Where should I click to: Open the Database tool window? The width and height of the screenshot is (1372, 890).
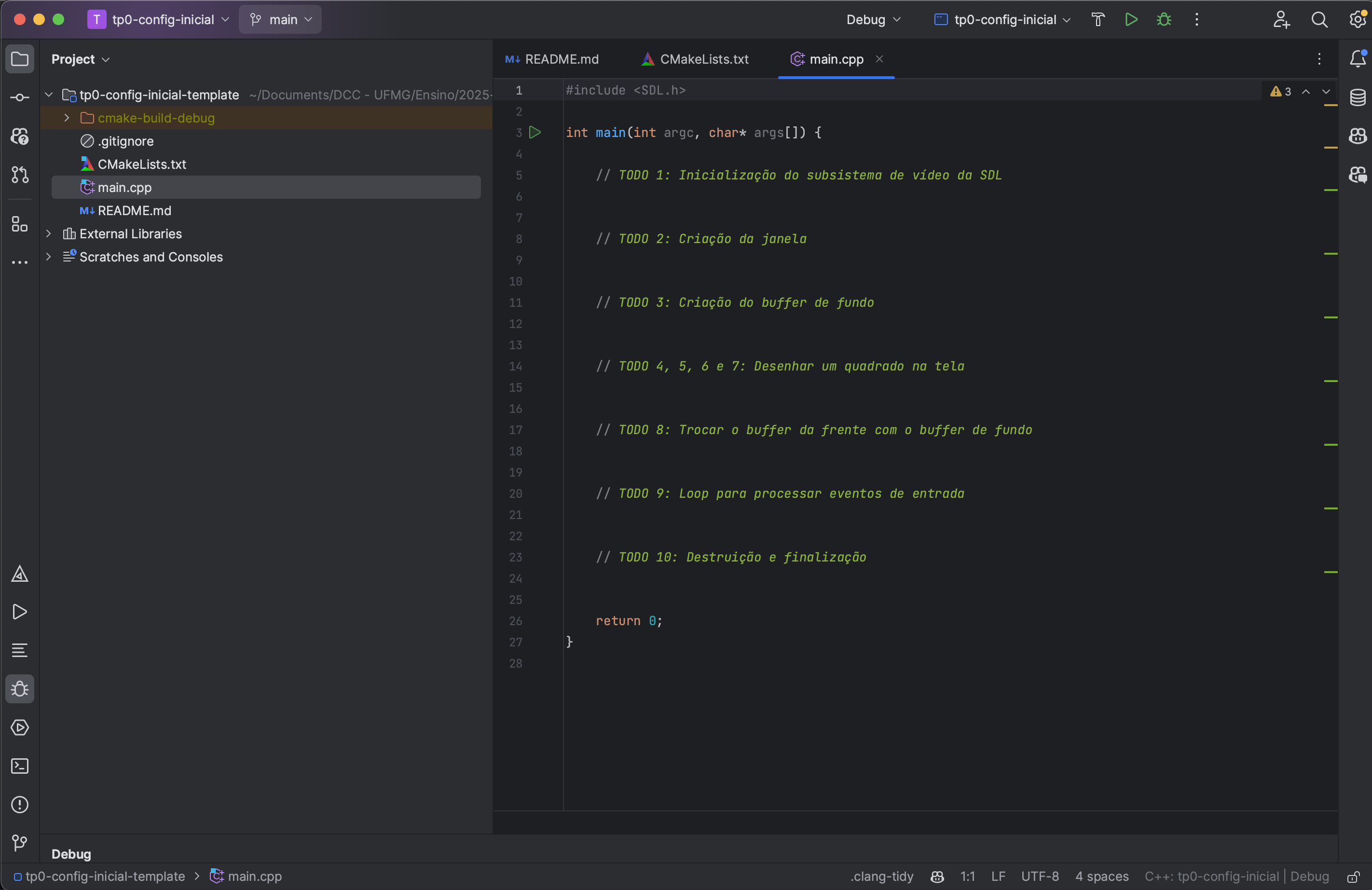pos(1358,97)
